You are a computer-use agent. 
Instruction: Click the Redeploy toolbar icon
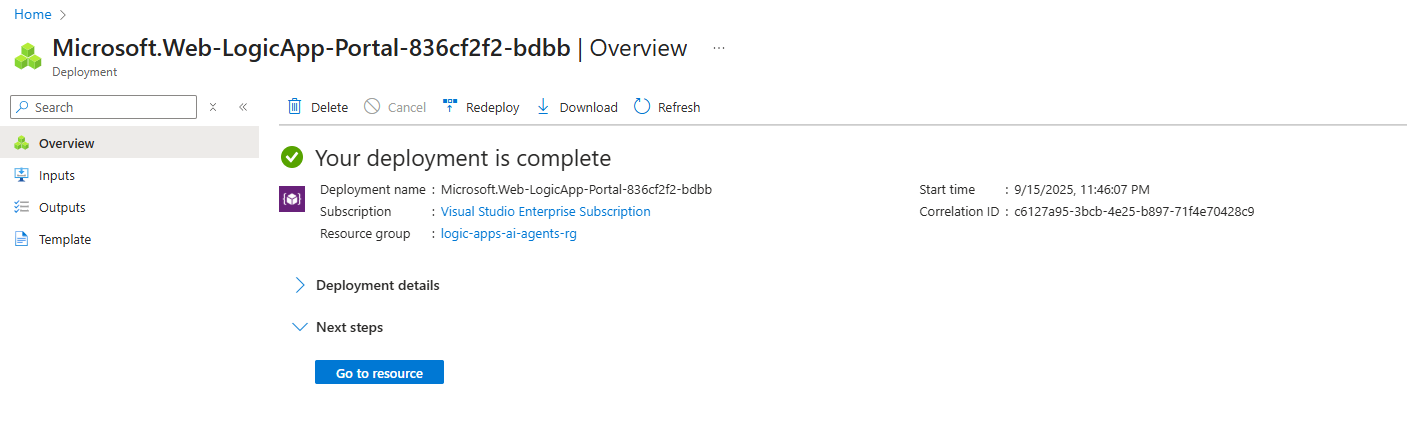(x=450, y=106)
